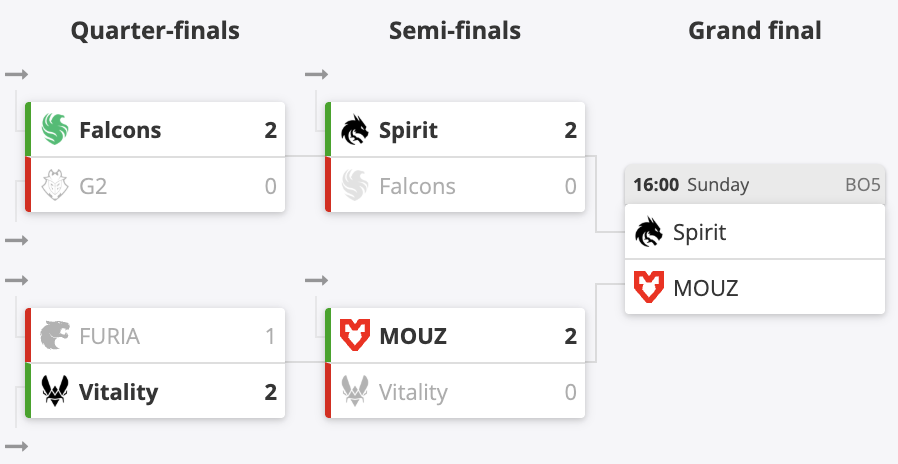
Task: Click the 16:00 Sunday BO5 match header
Action: [755, 185]
